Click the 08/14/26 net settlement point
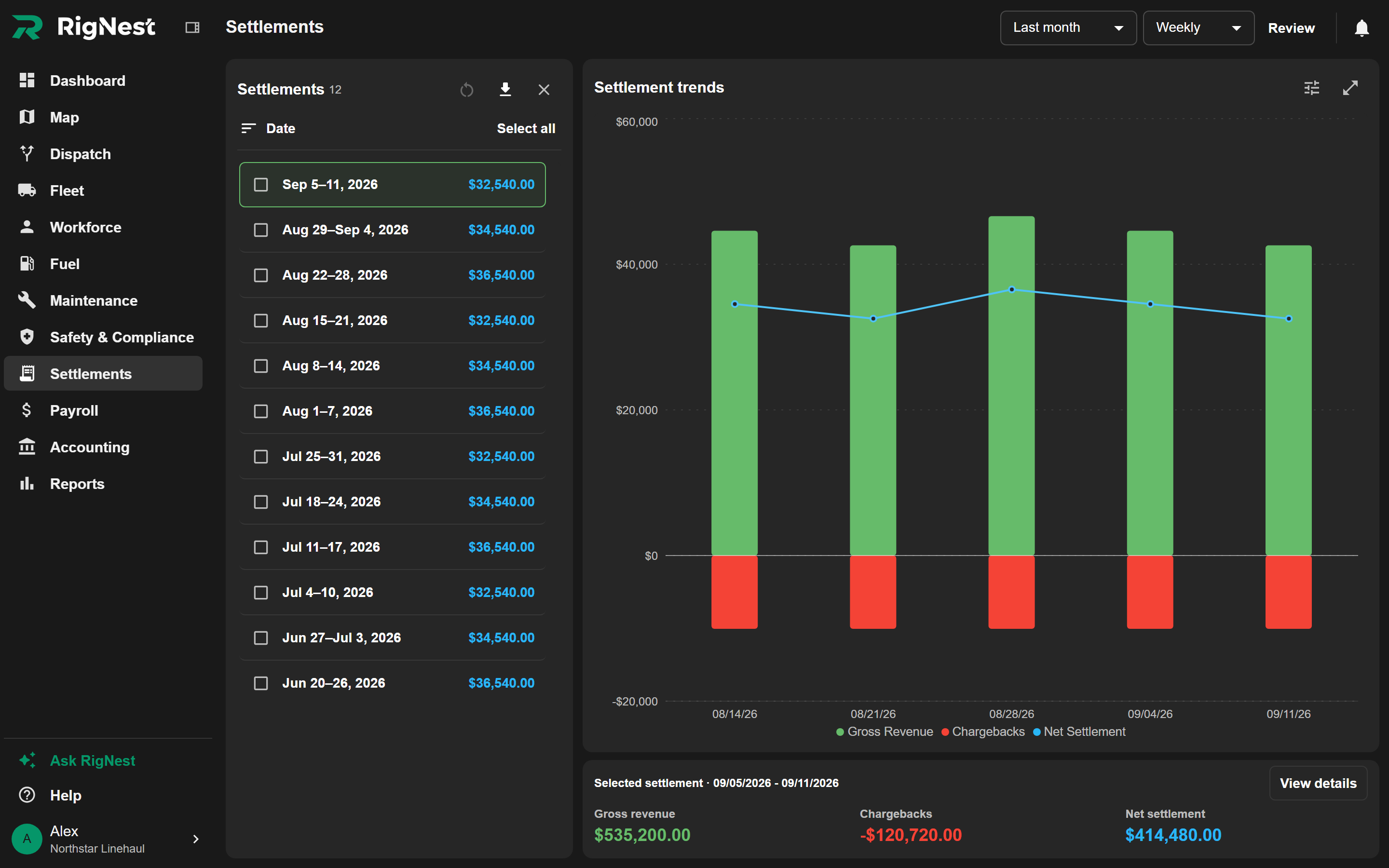Image resolution: width=1389 pixels, height=868 pixels. pyautogui.click(x=735, y=304)
